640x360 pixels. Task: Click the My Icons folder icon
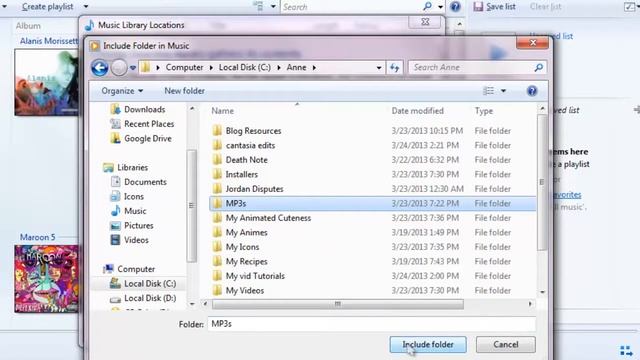217,247
